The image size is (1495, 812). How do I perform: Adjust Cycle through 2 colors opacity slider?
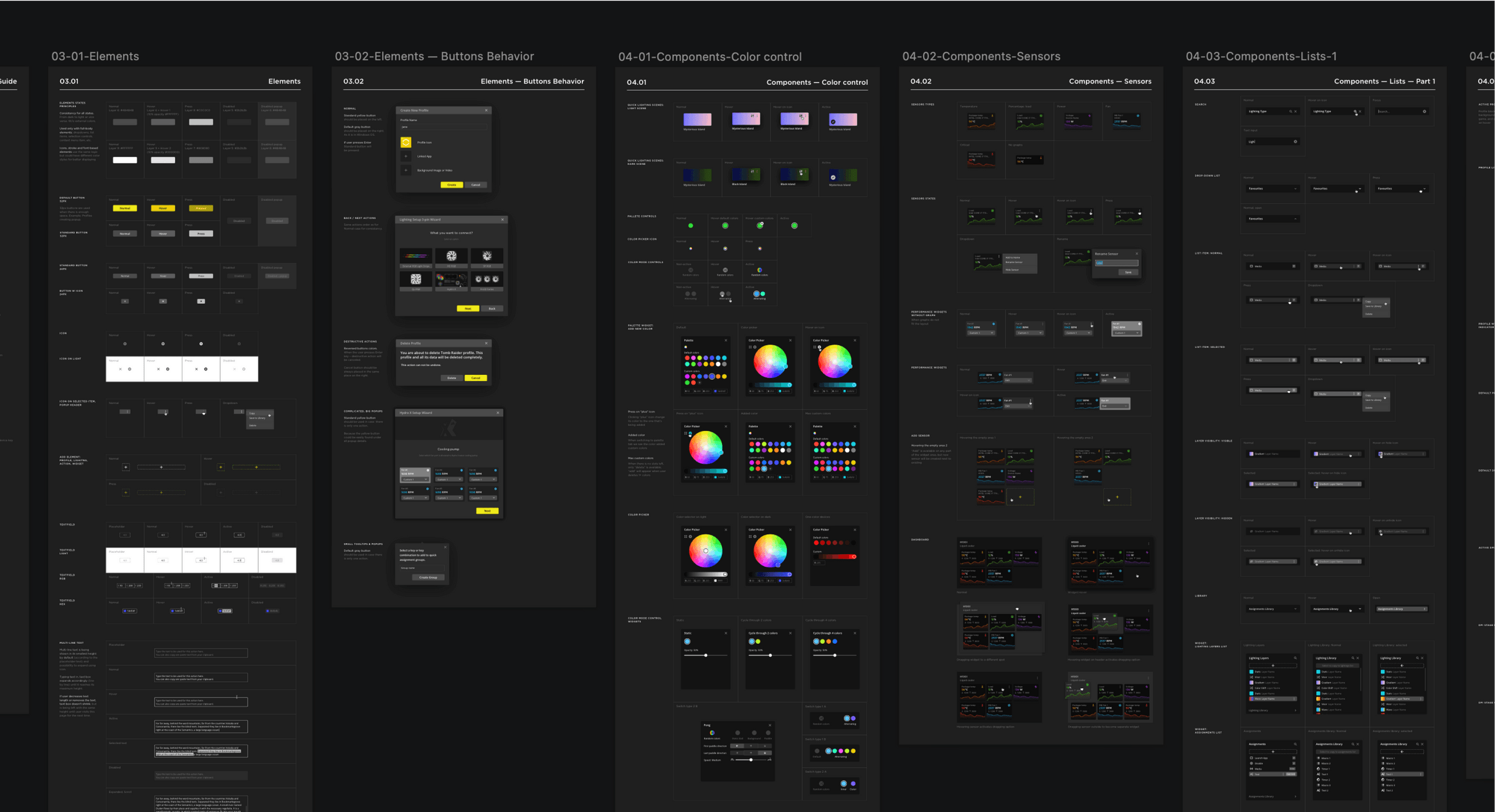pyautogui.click(x=770, y=655)
